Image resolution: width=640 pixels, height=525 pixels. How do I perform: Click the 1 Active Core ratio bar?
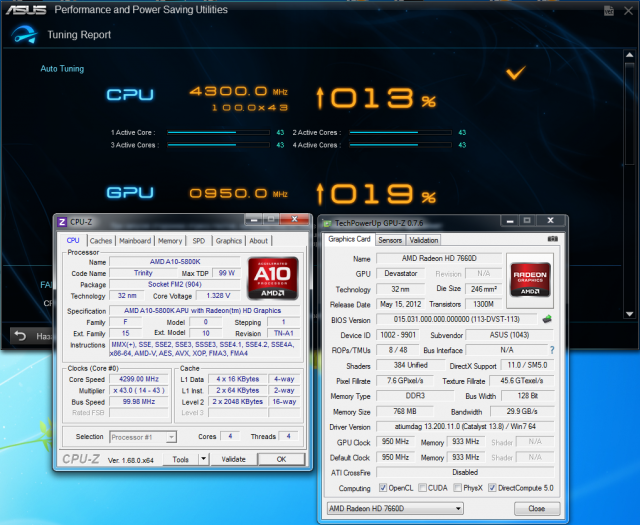pos(218,132)
